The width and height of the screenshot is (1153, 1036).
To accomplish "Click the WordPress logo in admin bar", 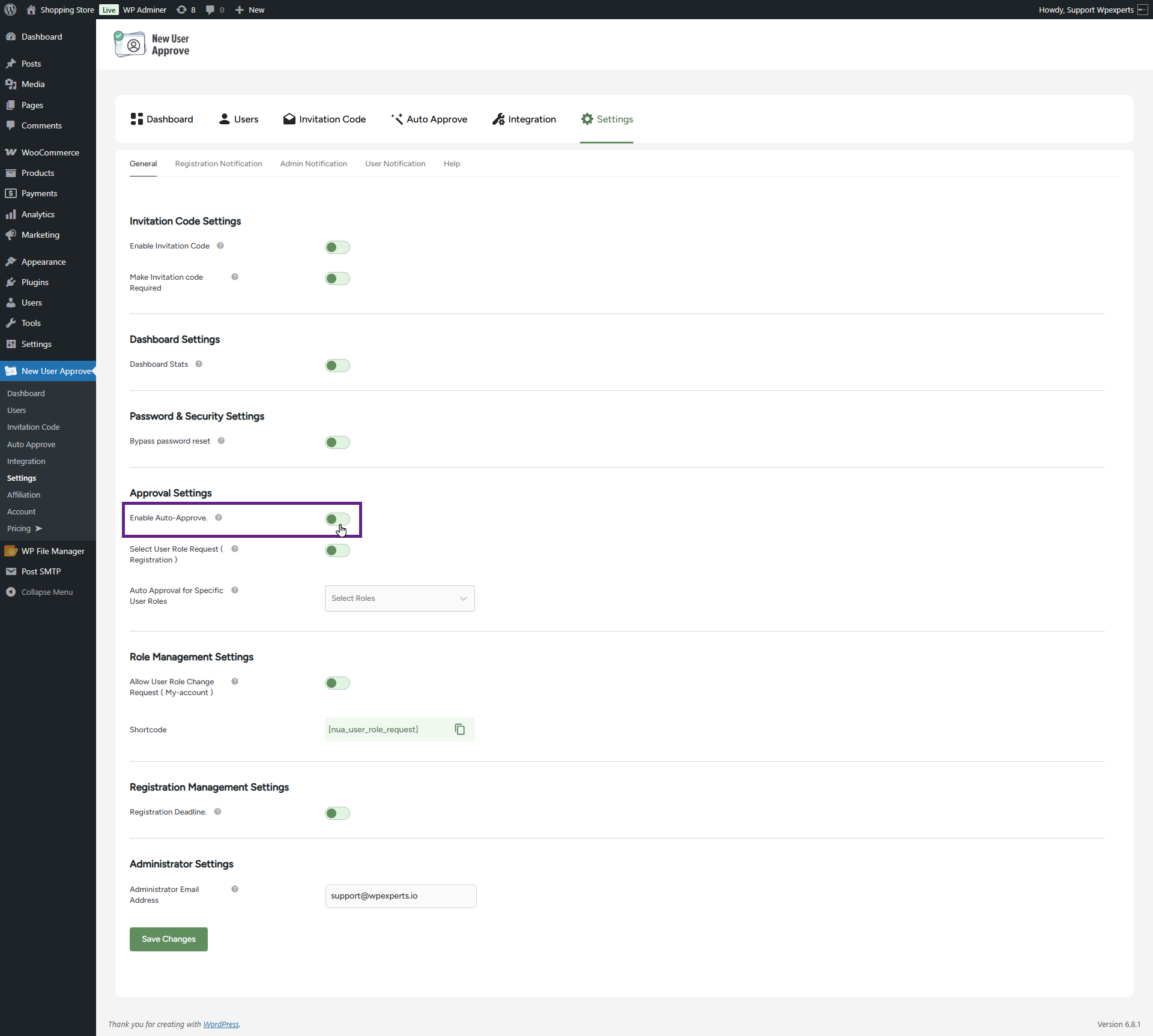I will point(10,10).
